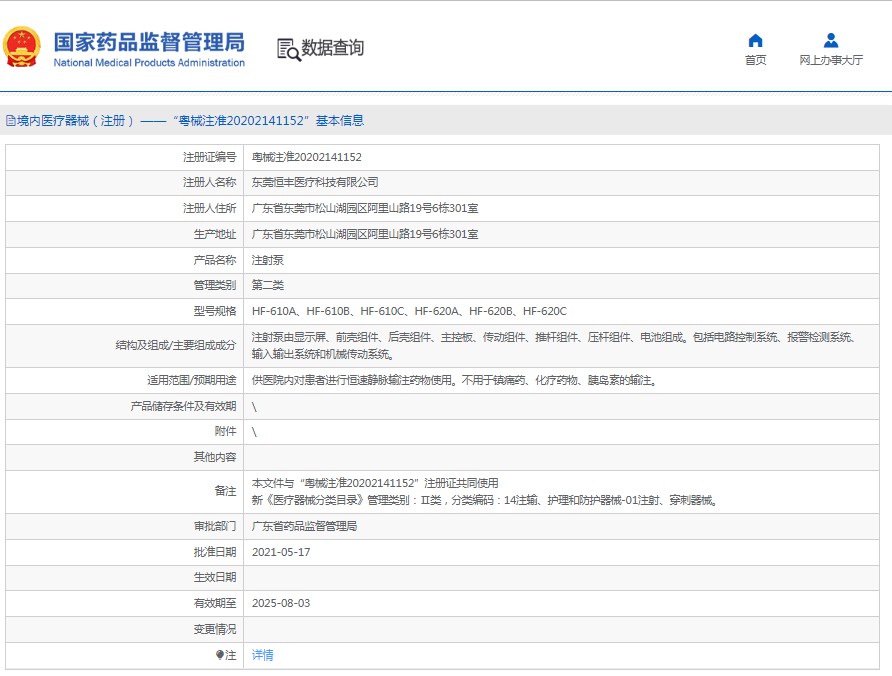The image size is (892, 676).
Task: Select approval date 2021-05-17
Action: 281,552
